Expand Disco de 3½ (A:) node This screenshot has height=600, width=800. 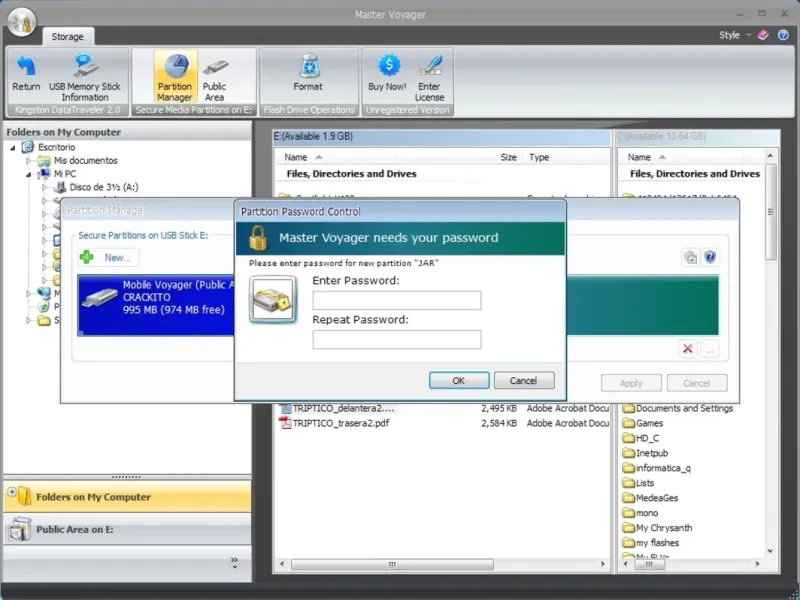pyautogui.click(x=45, y=187)
